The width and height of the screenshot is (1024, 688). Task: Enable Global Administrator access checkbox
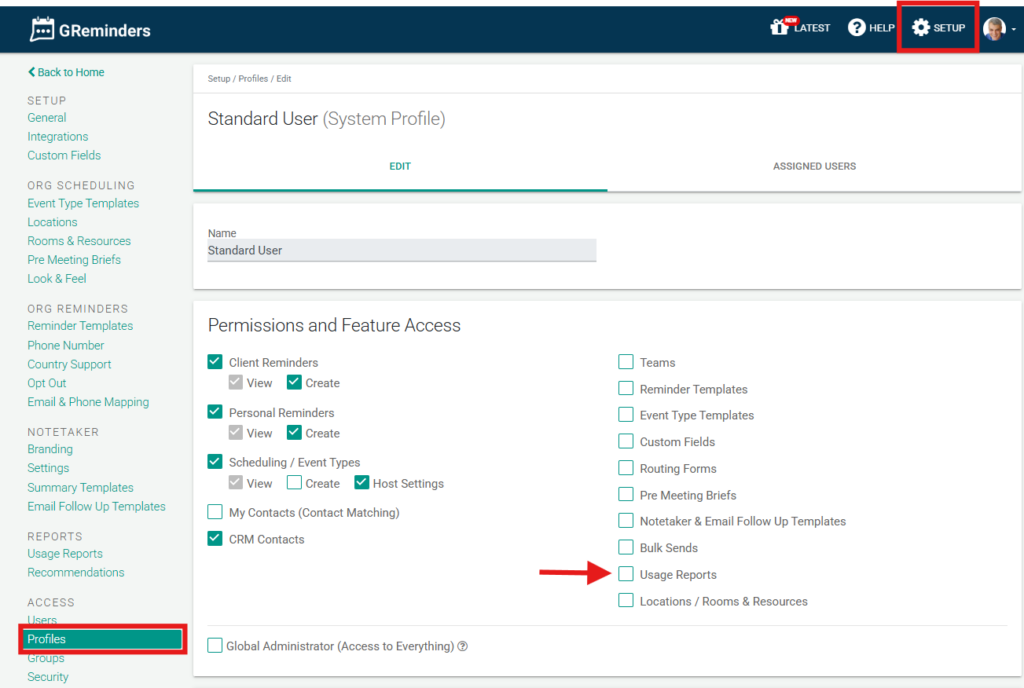click(215, 646)
